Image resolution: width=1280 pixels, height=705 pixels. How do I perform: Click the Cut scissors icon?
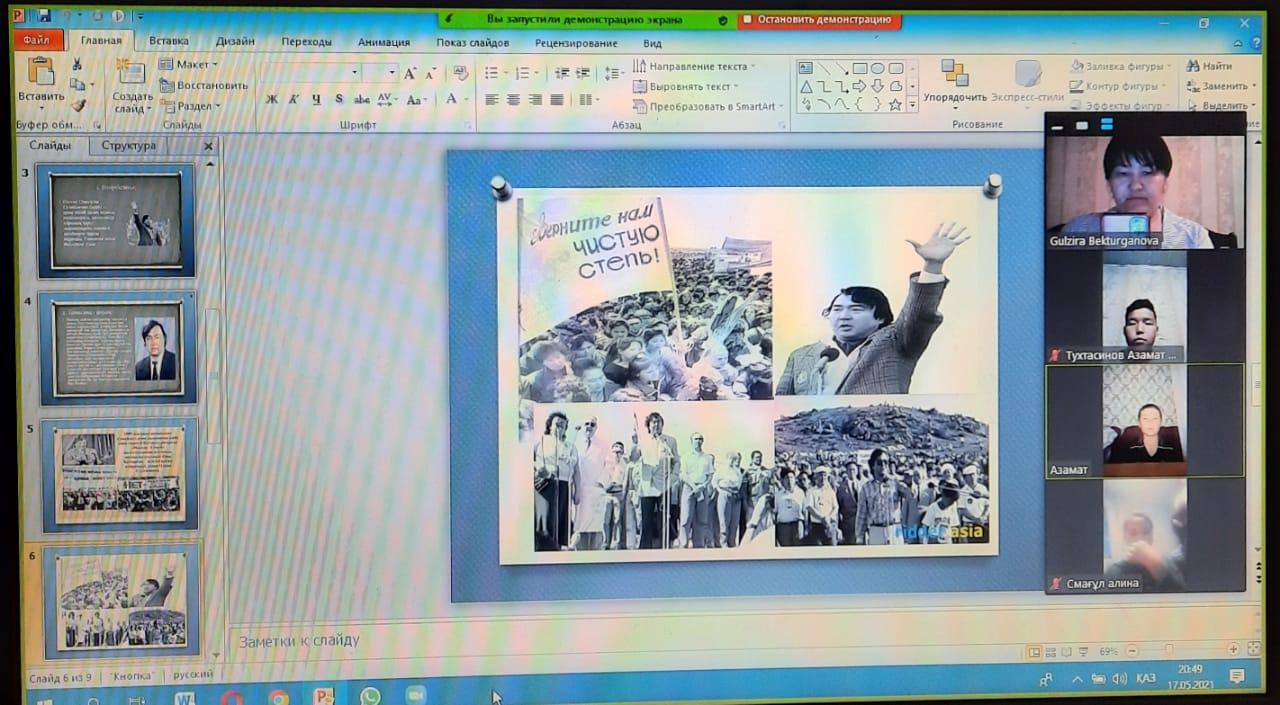coord(77,64)
